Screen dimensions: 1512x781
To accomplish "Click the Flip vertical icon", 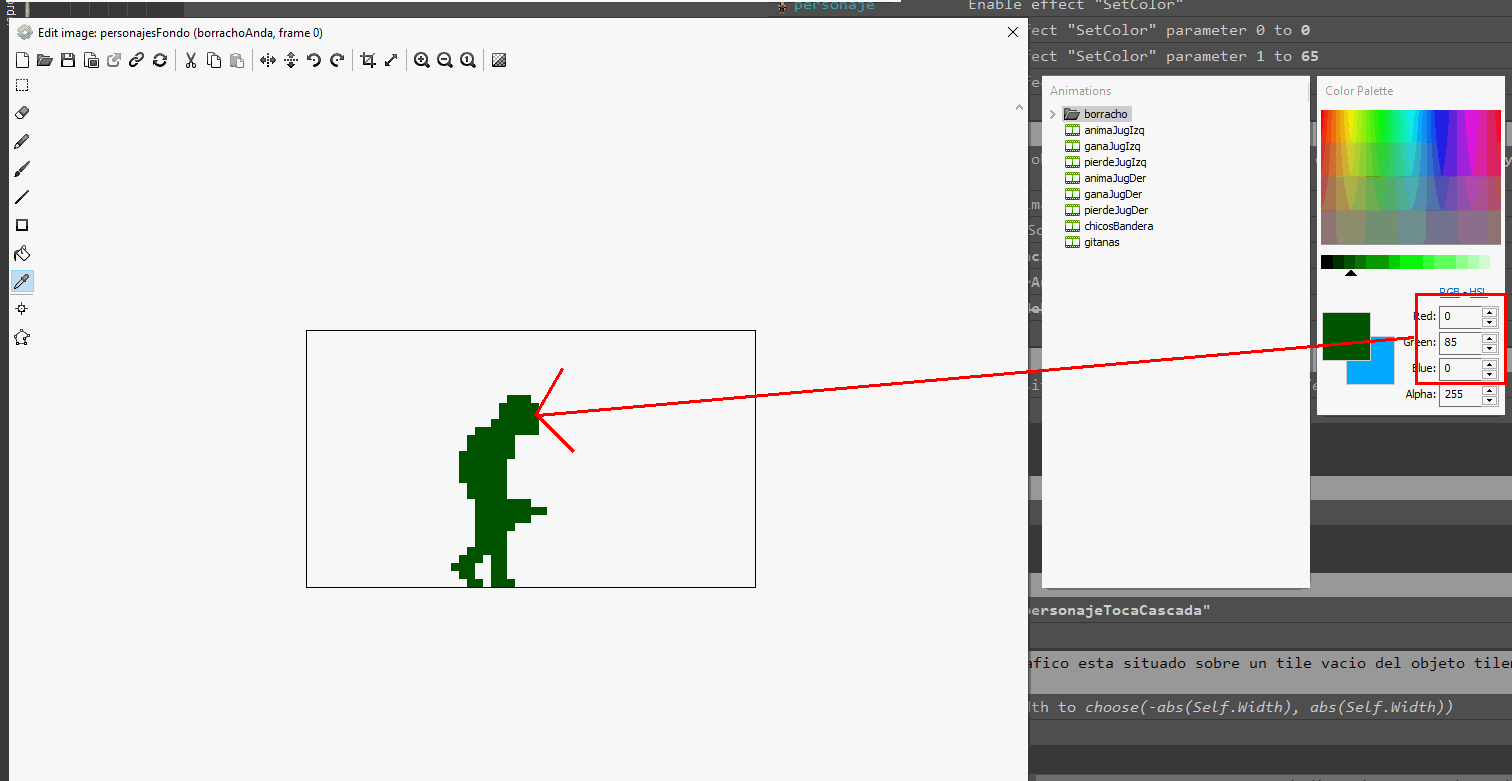I will 291,60.
